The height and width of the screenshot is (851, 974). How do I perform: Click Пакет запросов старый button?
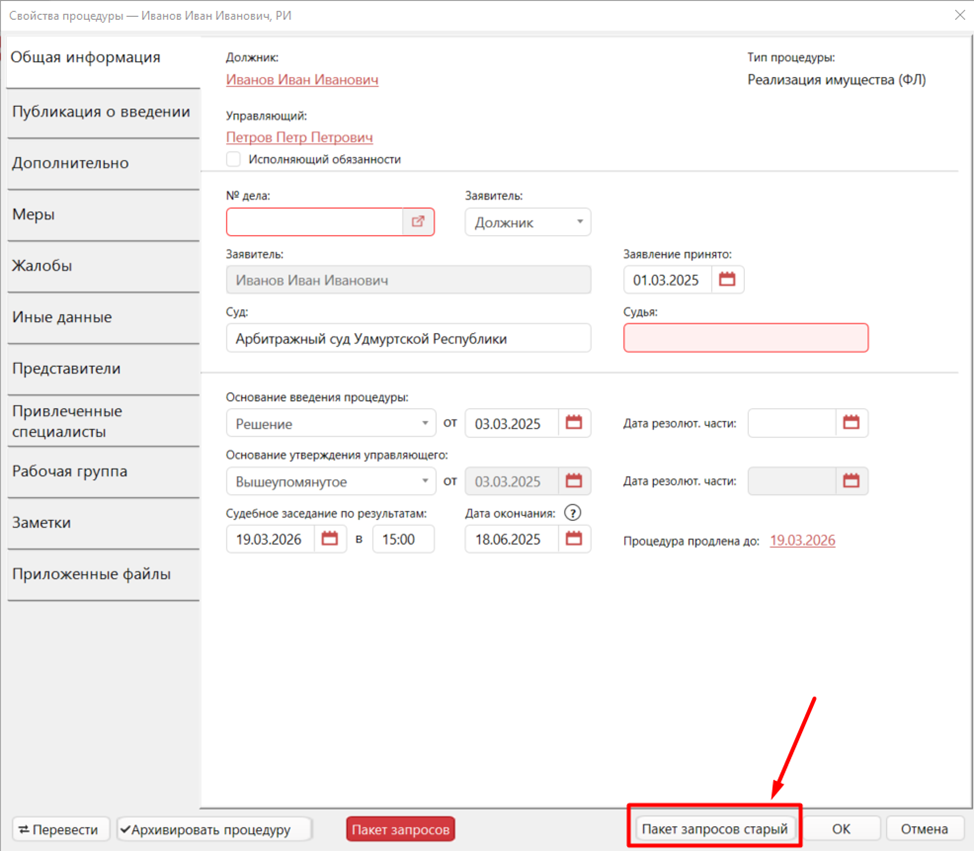(714, 829)
